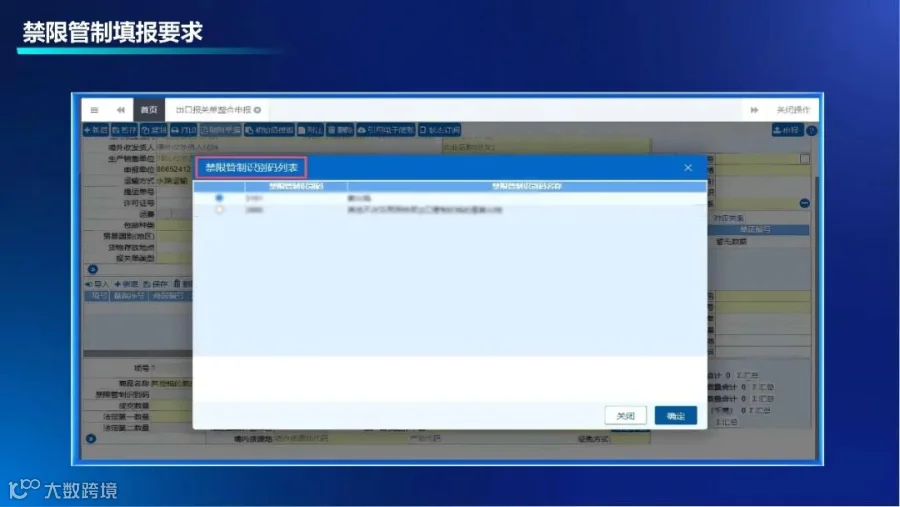Viewport: 900px width, 507px height.
Task: Click the upload button right of the toolbar
Action: [x=787, y=130]
